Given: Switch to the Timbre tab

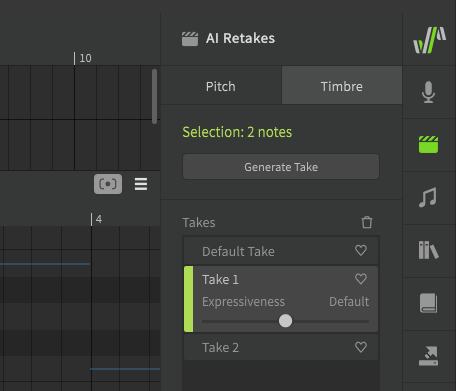Looking at the screenshot, I should (x=342, y=86).
